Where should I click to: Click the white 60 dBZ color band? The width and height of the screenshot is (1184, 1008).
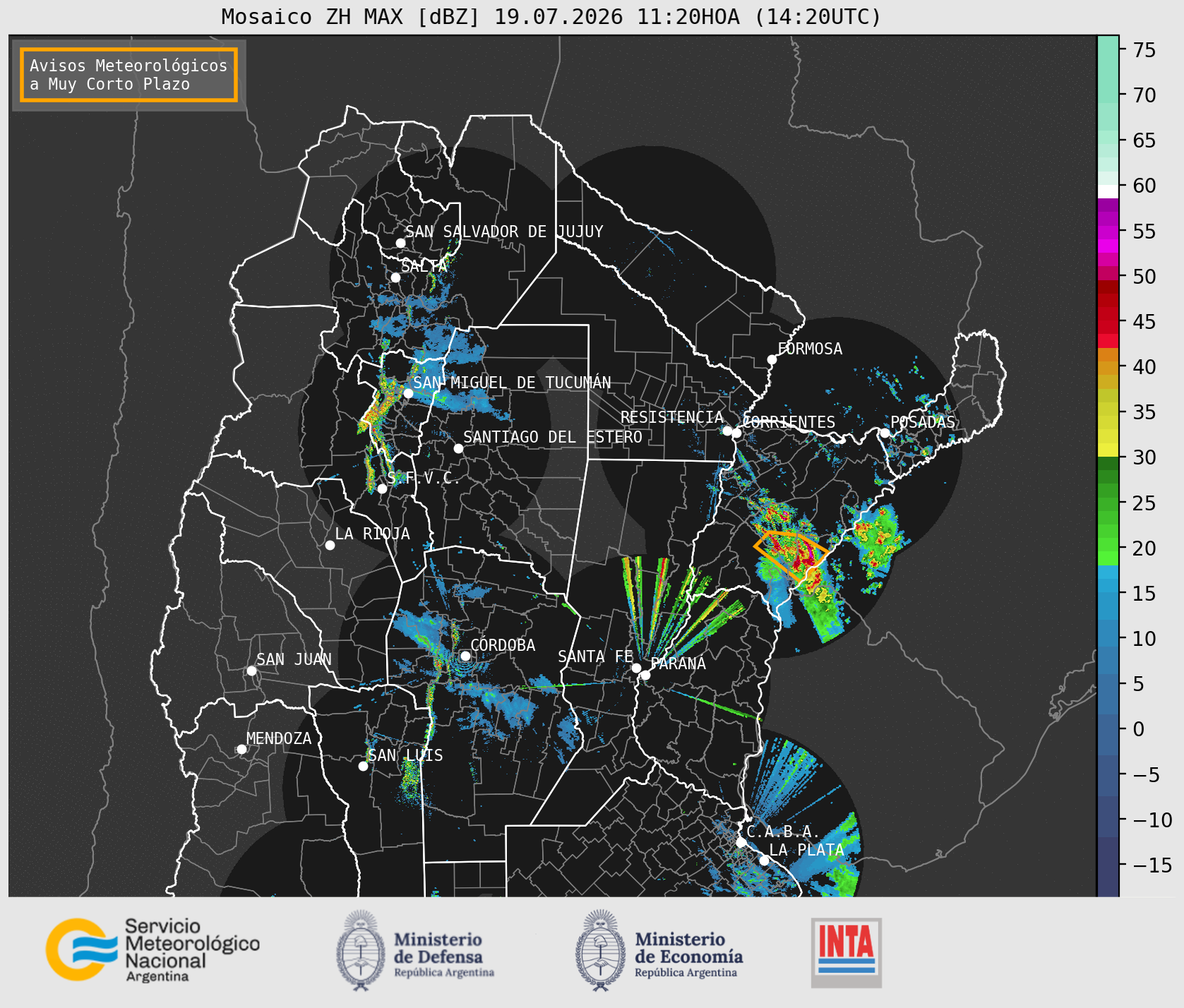[1108, 191]
